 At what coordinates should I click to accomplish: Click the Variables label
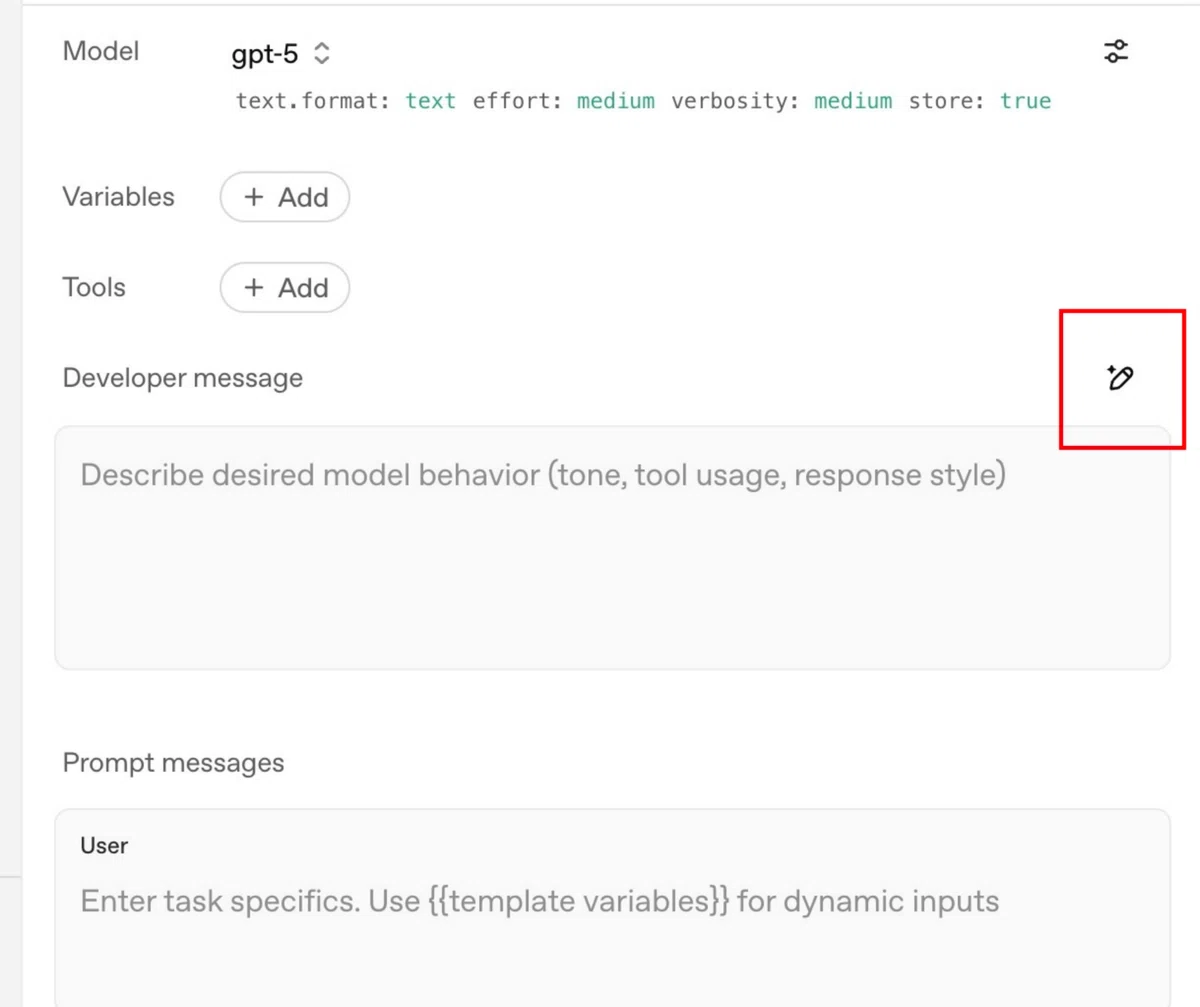click(x=118, y=197)
